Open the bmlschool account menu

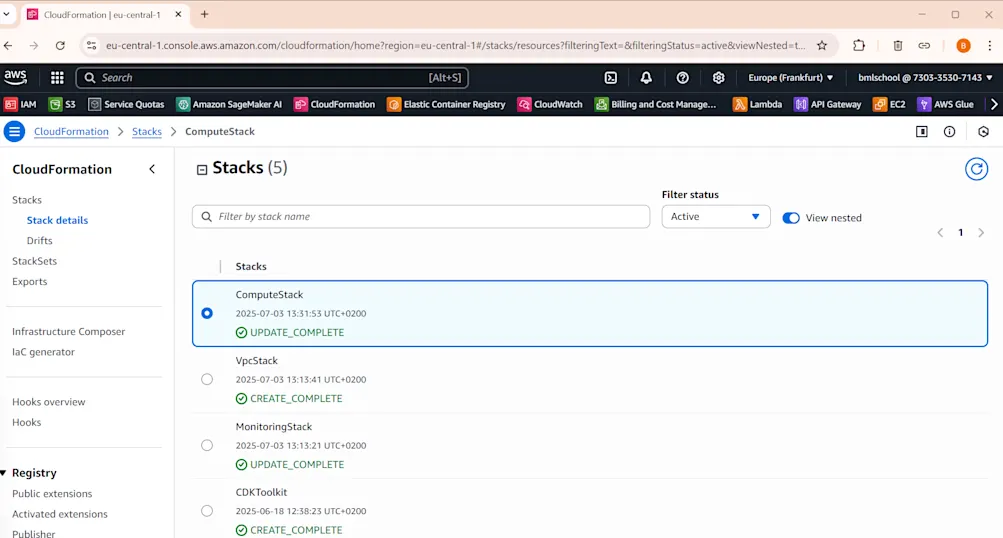point(925,77)
